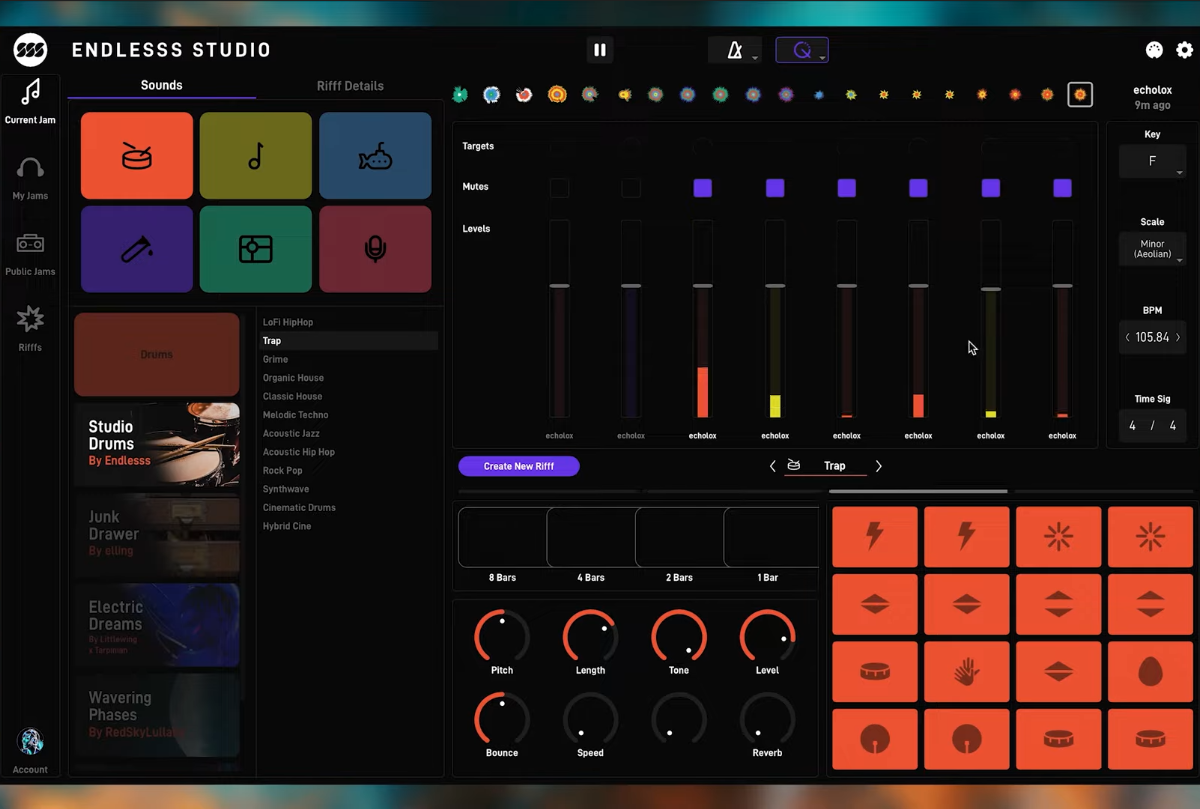
Task: Select the blue submarine sound category tile
Action: pos(375,155)
